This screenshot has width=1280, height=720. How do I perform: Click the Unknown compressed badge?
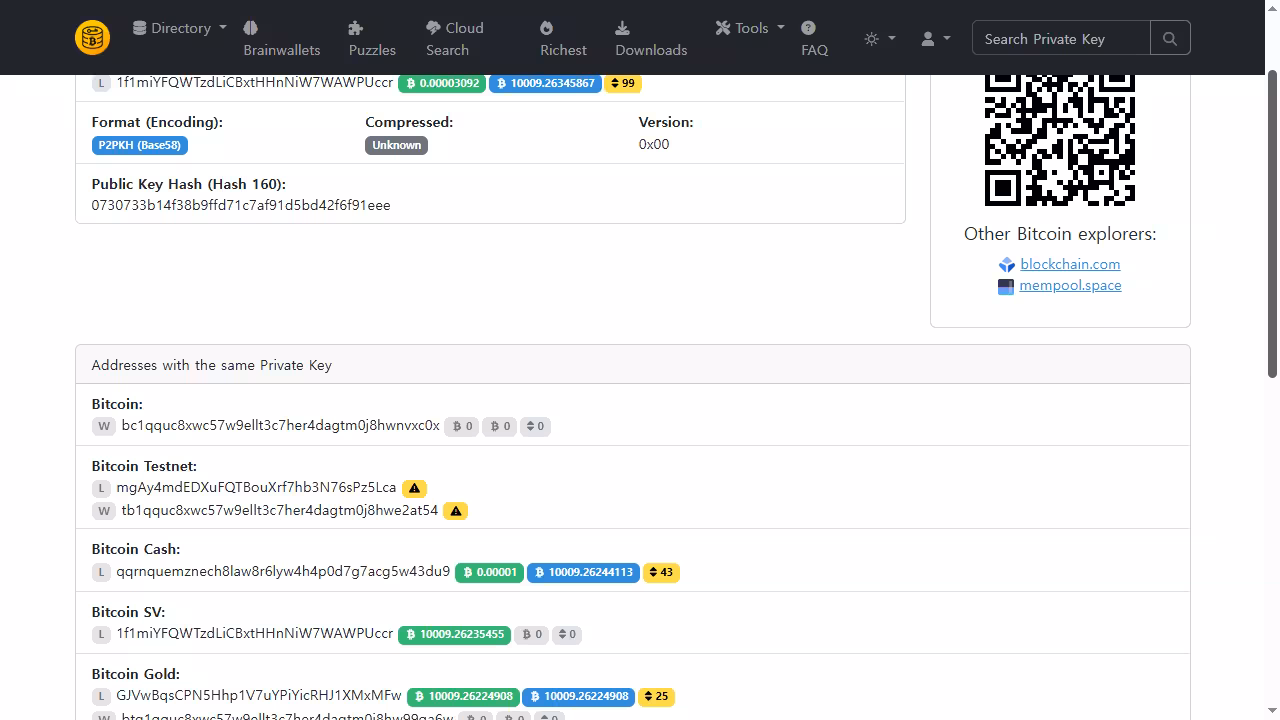tap(396, 145)
